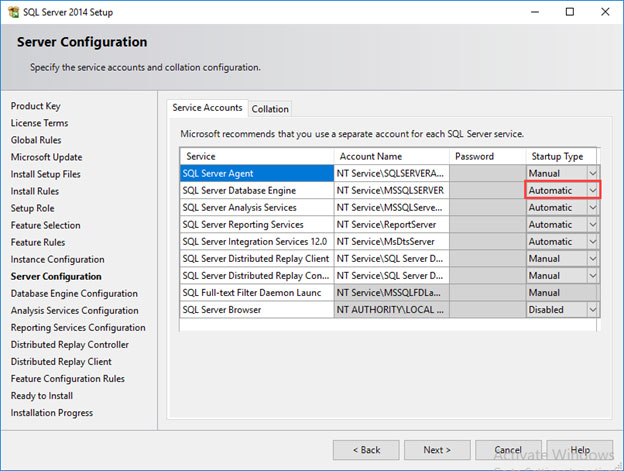
Task: Click account name NT Service\MSSQLServe...
Action: point(392,208)
